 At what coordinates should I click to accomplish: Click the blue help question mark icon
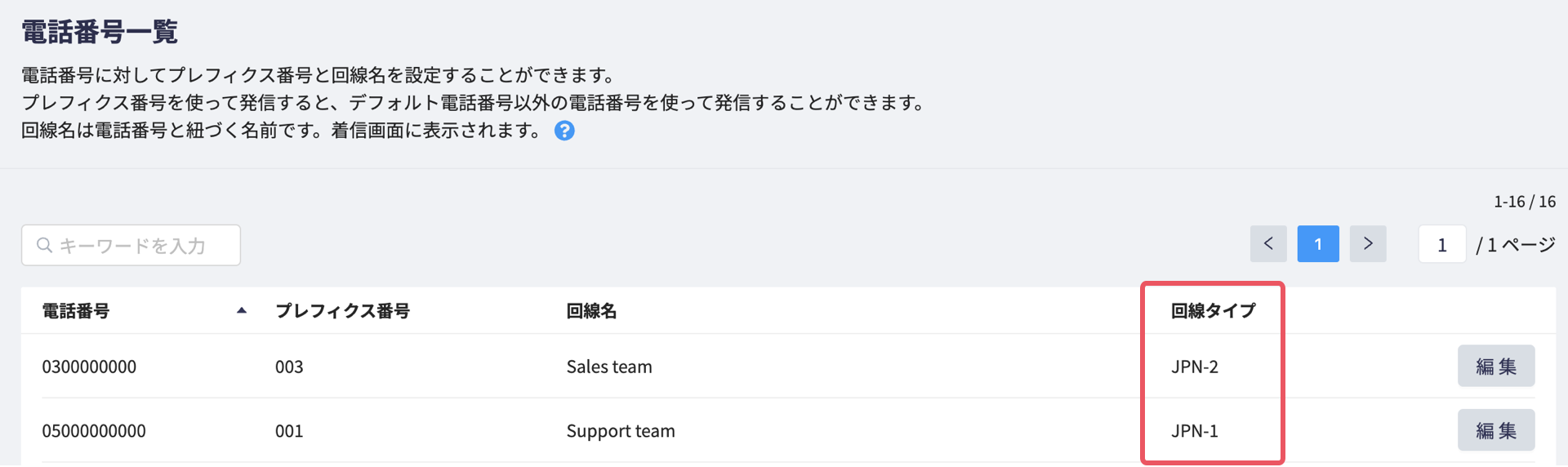tap(564, 131)
